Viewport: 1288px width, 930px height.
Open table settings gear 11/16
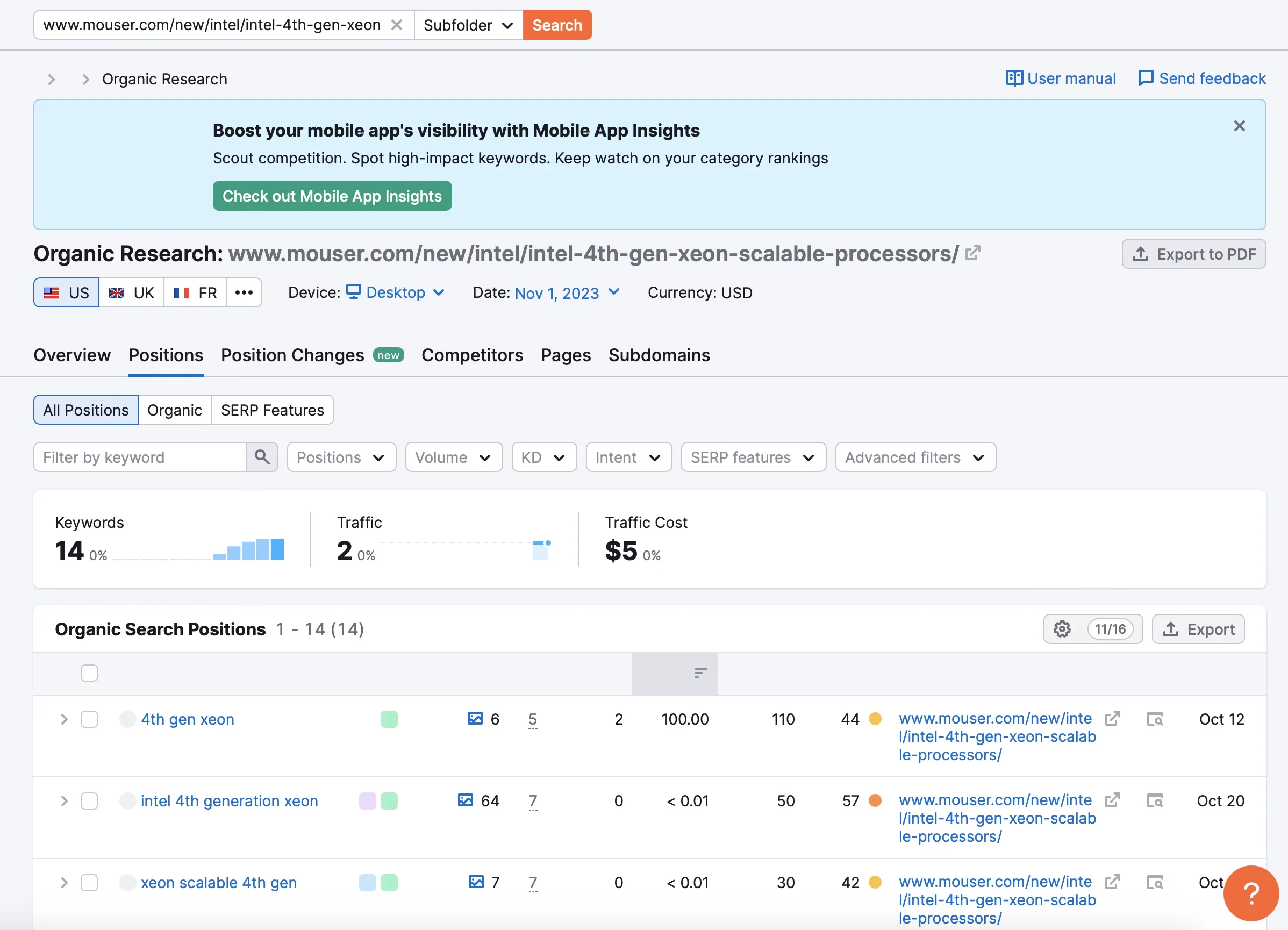[x=1093, y=629]
